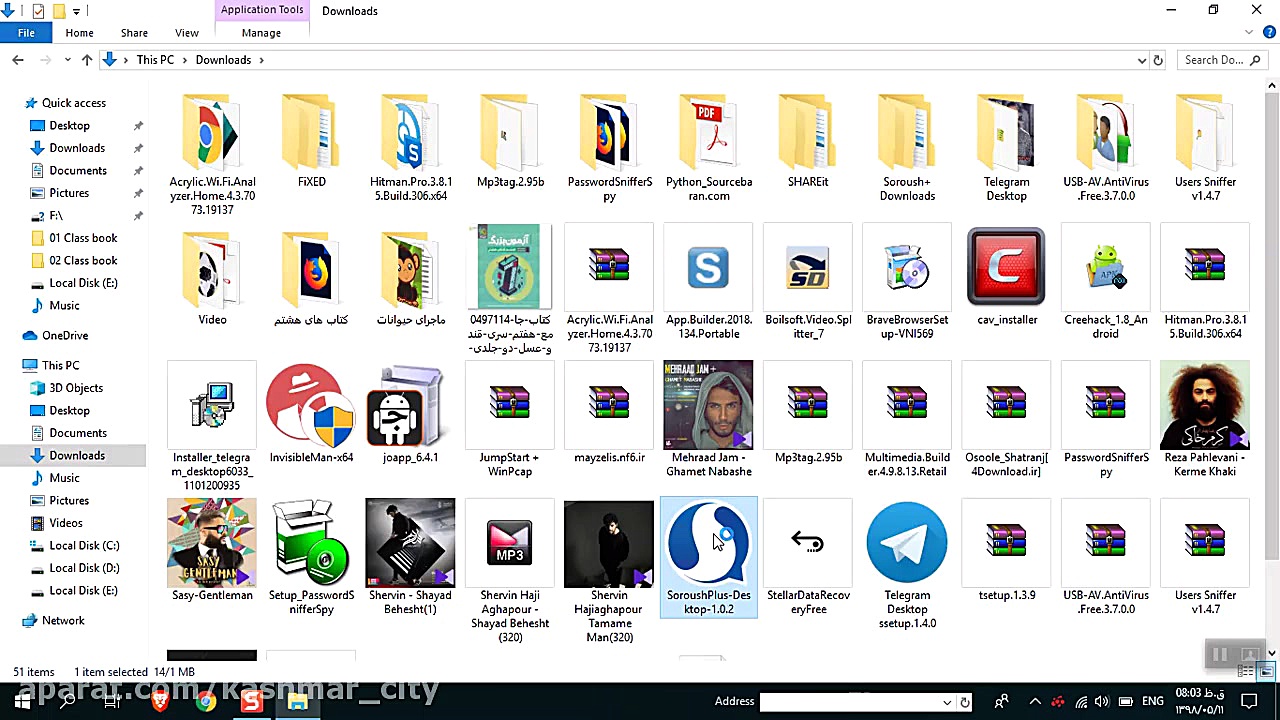Expand the chevron after Downloads in breadcrumb

coord(261,60)
